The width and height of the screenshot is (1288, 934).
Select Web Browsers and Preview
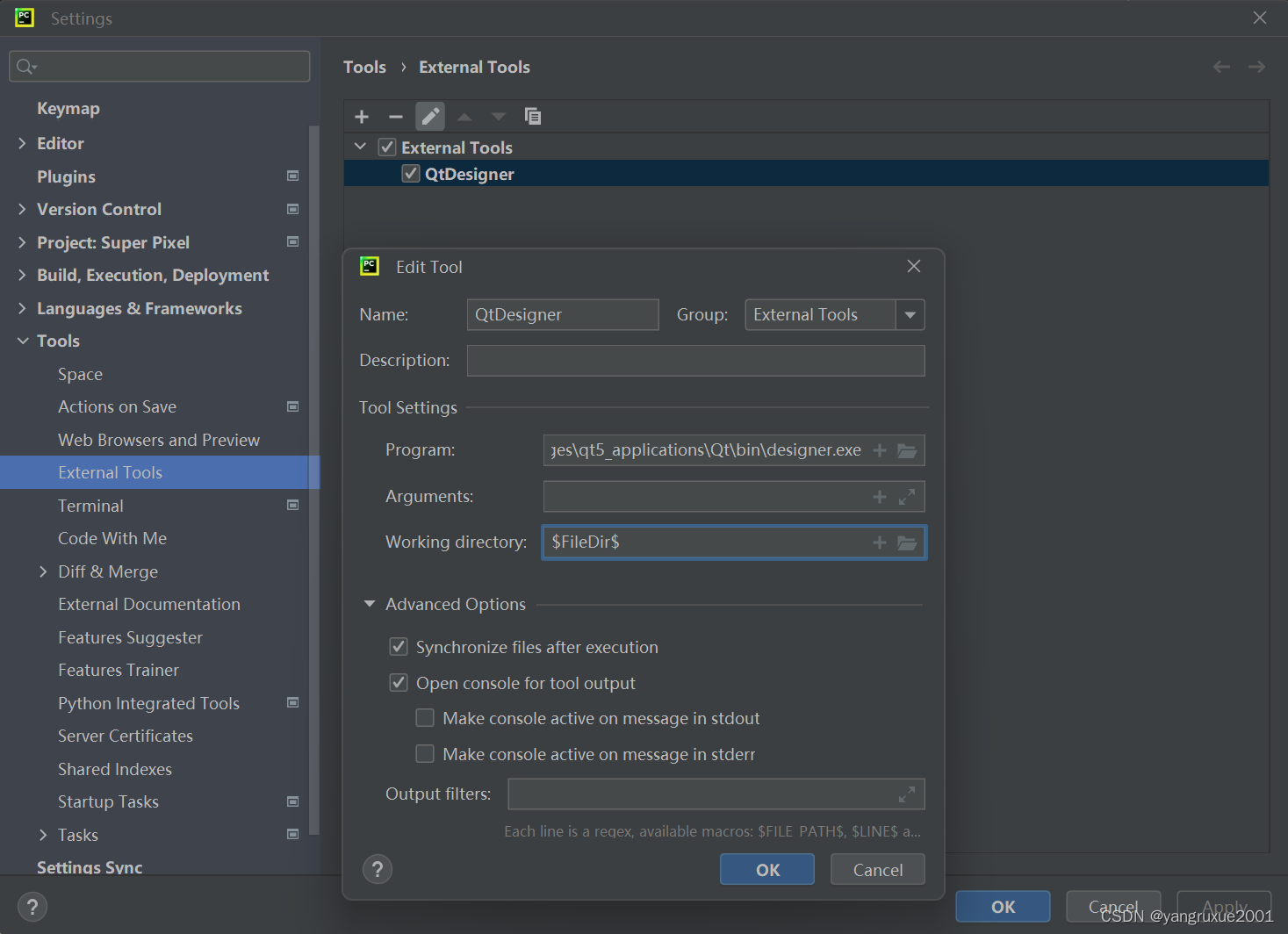click(x=159, y=440)
